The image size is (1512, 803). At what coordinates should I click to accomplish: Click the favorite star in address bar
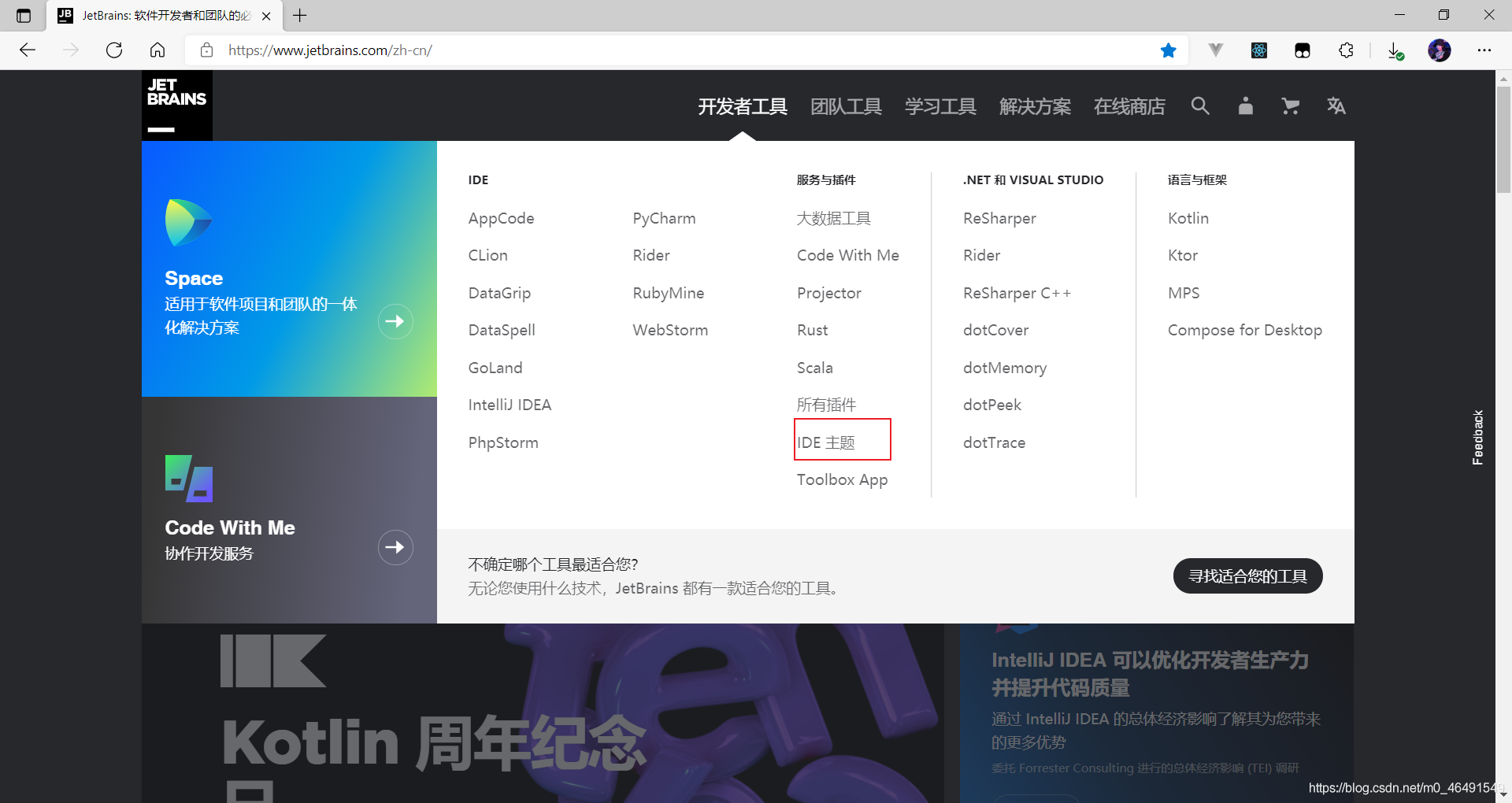coord(1168,50)
